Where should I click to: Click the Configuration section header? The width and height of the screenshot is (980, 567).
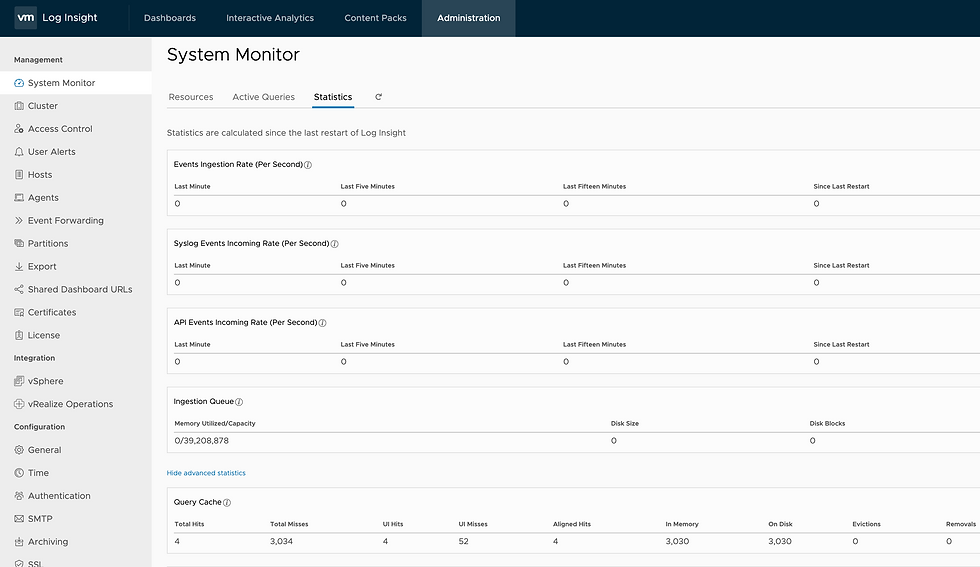coord(39,427)
